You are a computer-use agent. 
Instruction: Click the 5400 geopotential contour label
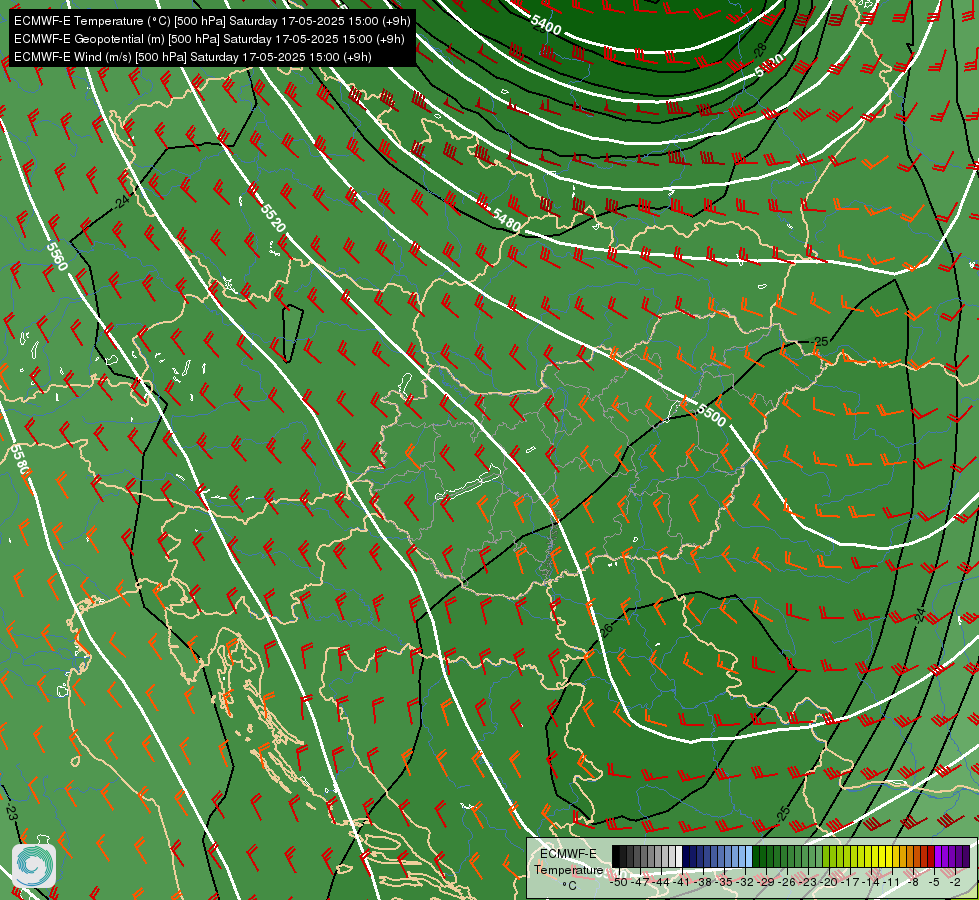click(x=546, y=25)
